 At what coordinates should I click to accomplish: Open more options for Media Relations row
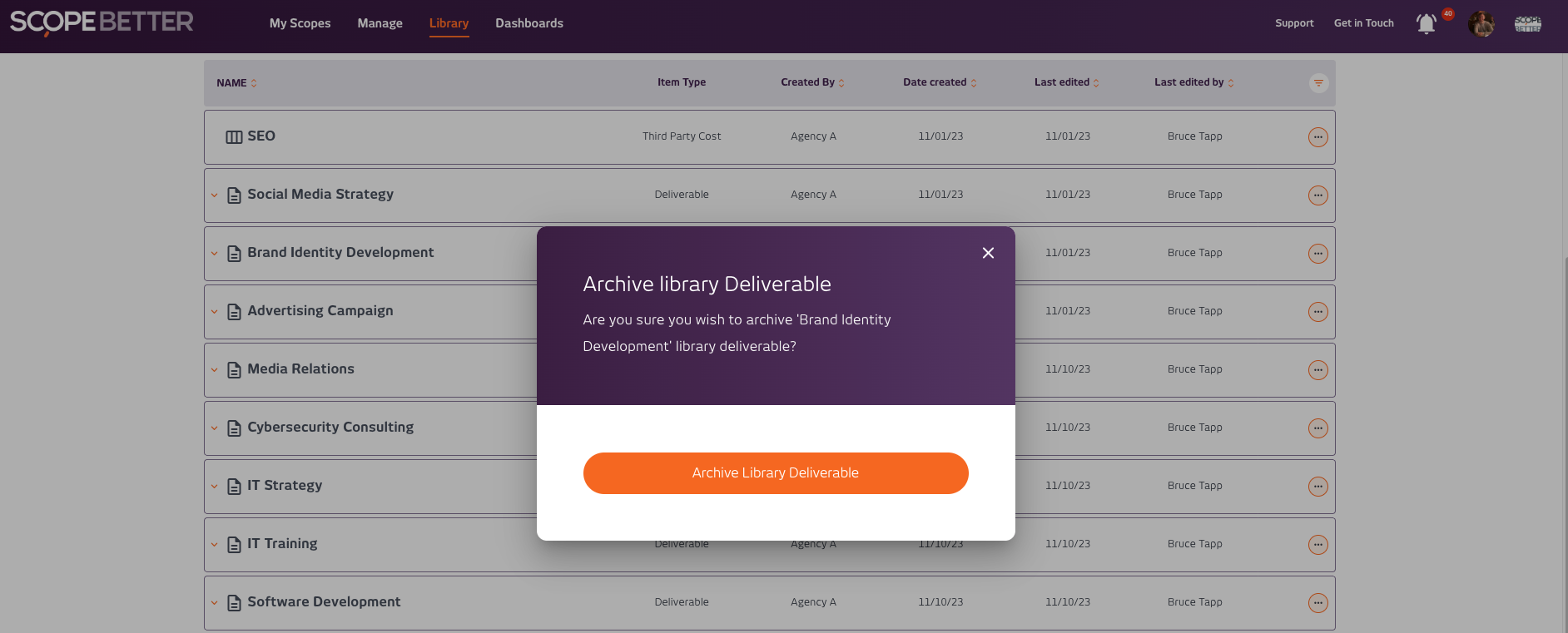point(1317,370)
